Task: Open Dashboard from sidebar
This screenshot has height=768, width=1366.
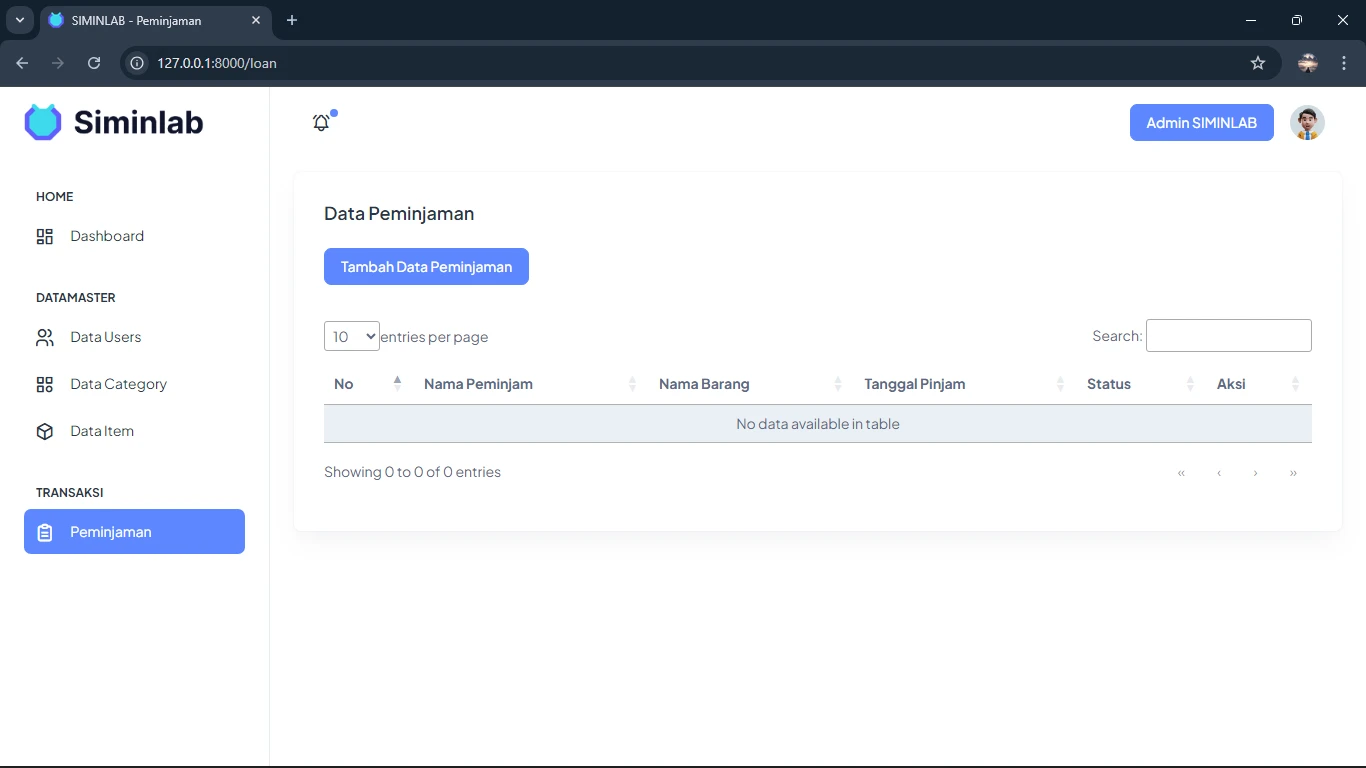Action: (107, 236)
